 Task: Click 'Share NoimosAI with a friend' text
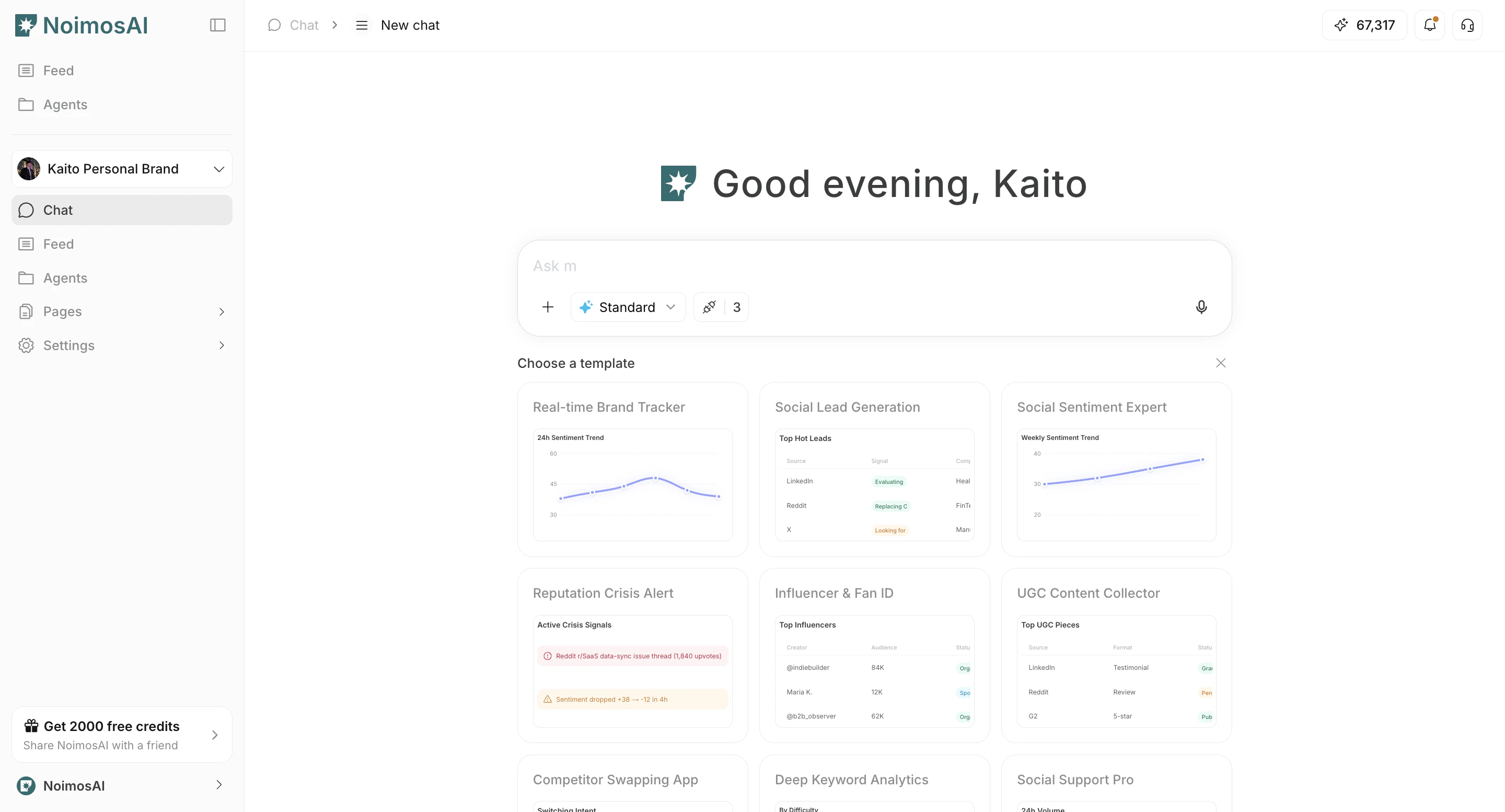100,746
